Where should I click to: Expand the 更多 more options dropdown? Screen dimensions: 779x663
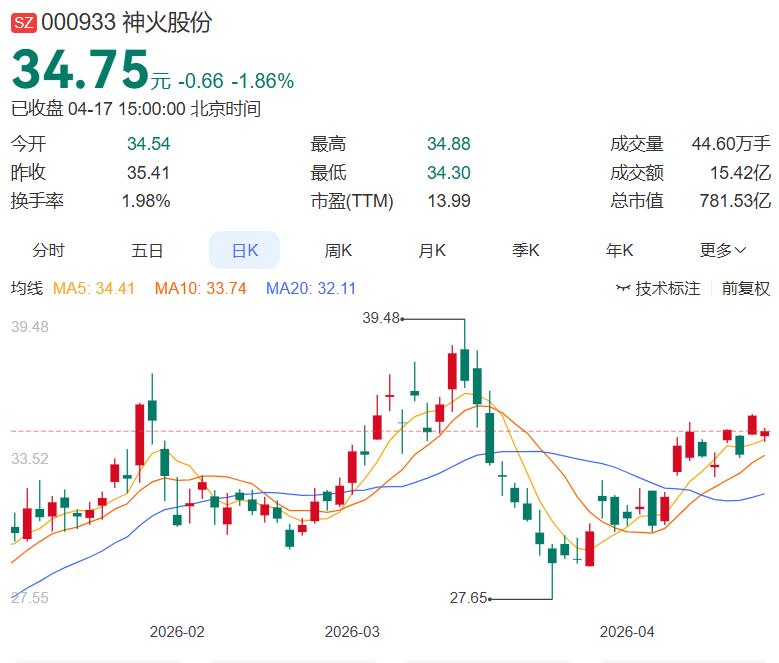point(723,250)
